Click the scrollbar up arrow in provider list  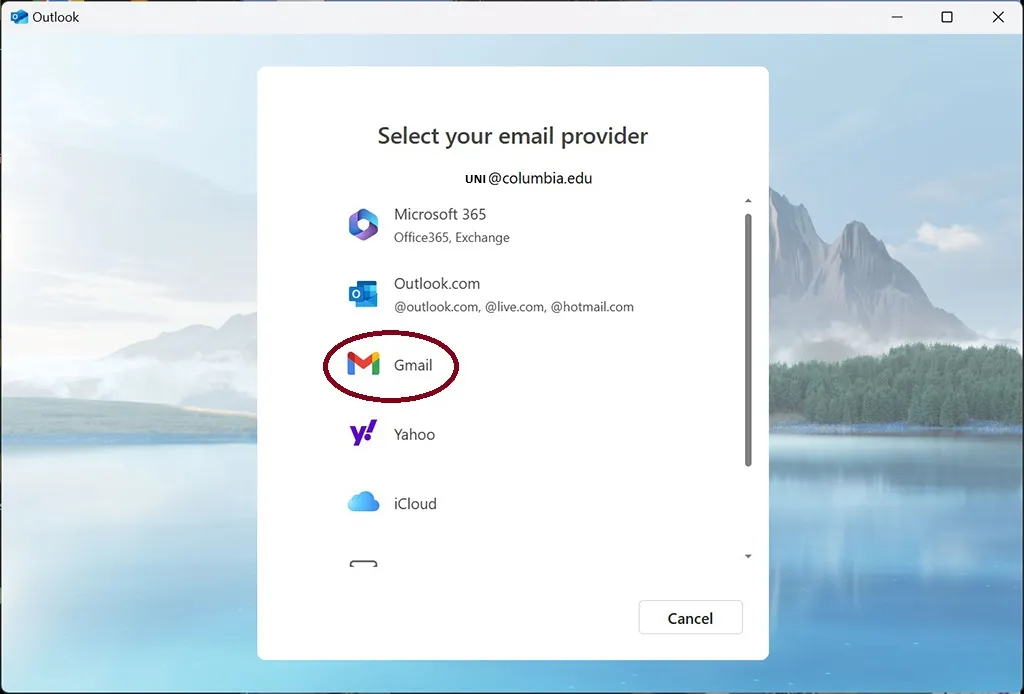point(748,201)
